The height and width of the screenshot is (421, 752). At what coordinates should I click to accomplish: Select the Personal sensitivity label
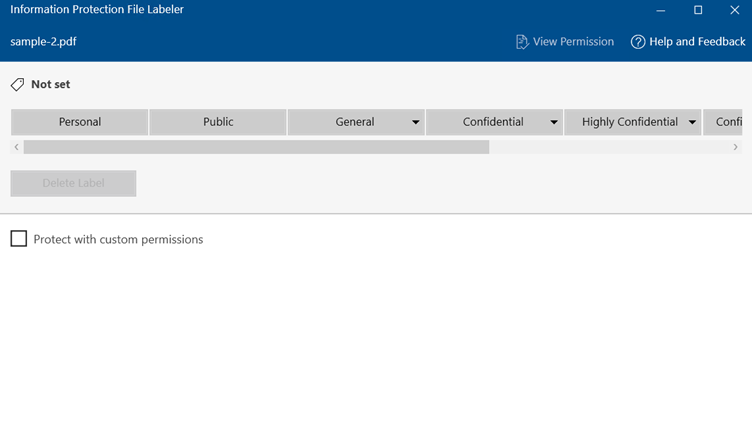[x=80, y=122]
